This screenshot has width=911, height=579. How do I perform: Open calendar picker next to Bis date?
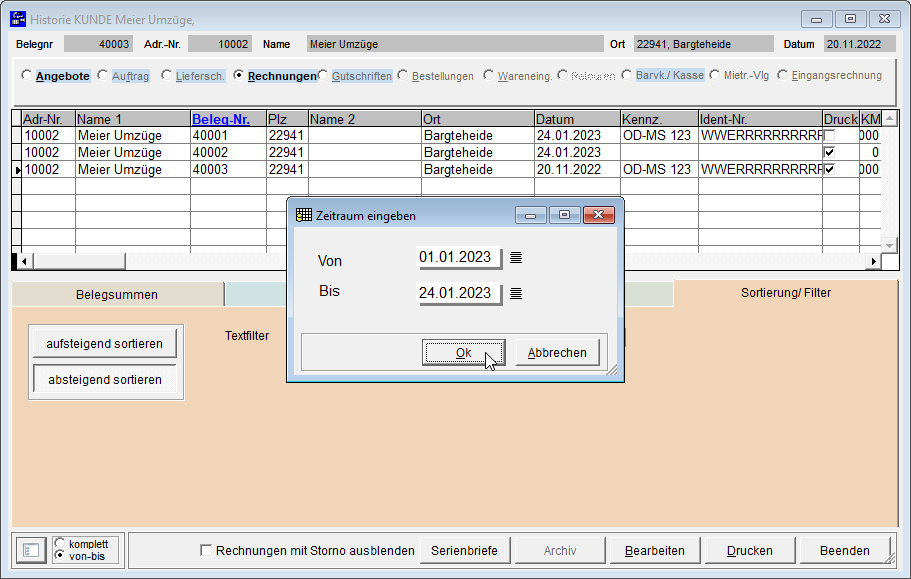tap(515, 293)
